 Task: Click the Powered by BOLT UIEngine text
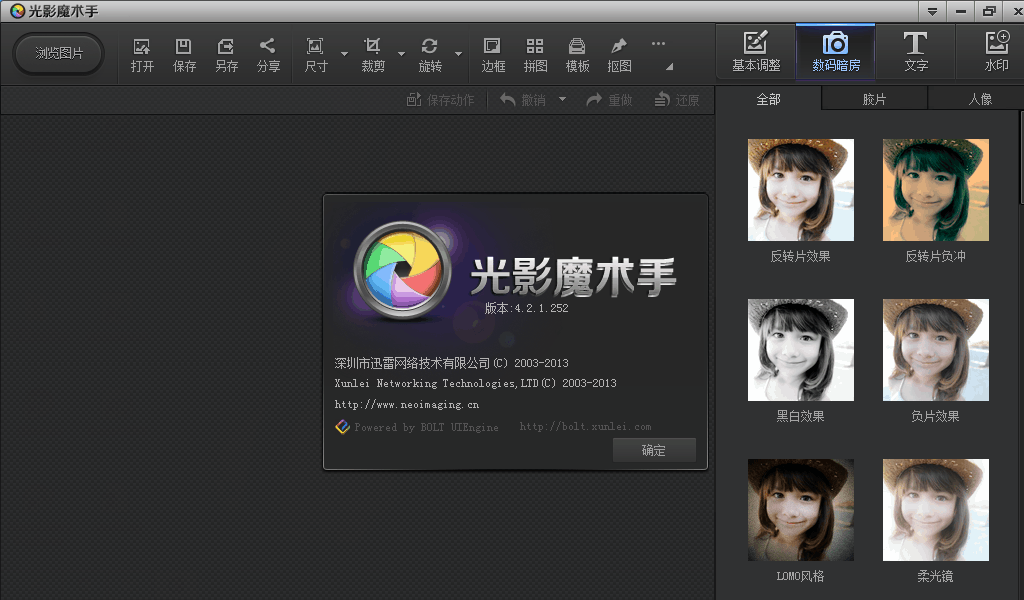[x=426, y=427]
